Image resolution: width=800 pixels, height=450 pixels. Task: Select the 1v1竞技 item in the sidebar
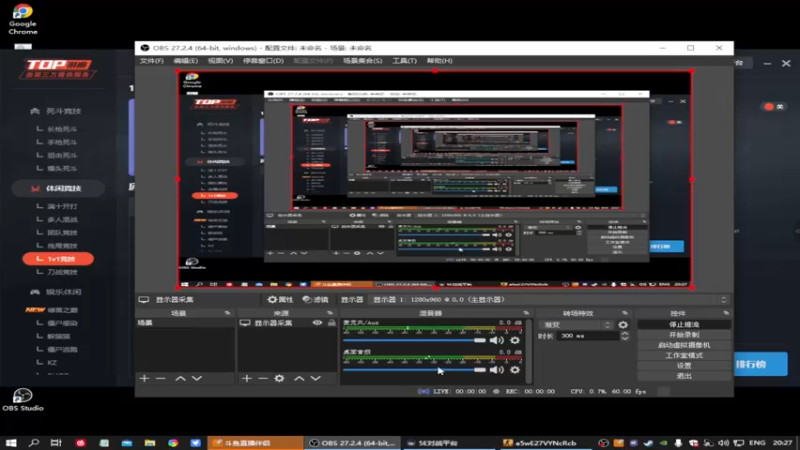click(x=58, y=259)
